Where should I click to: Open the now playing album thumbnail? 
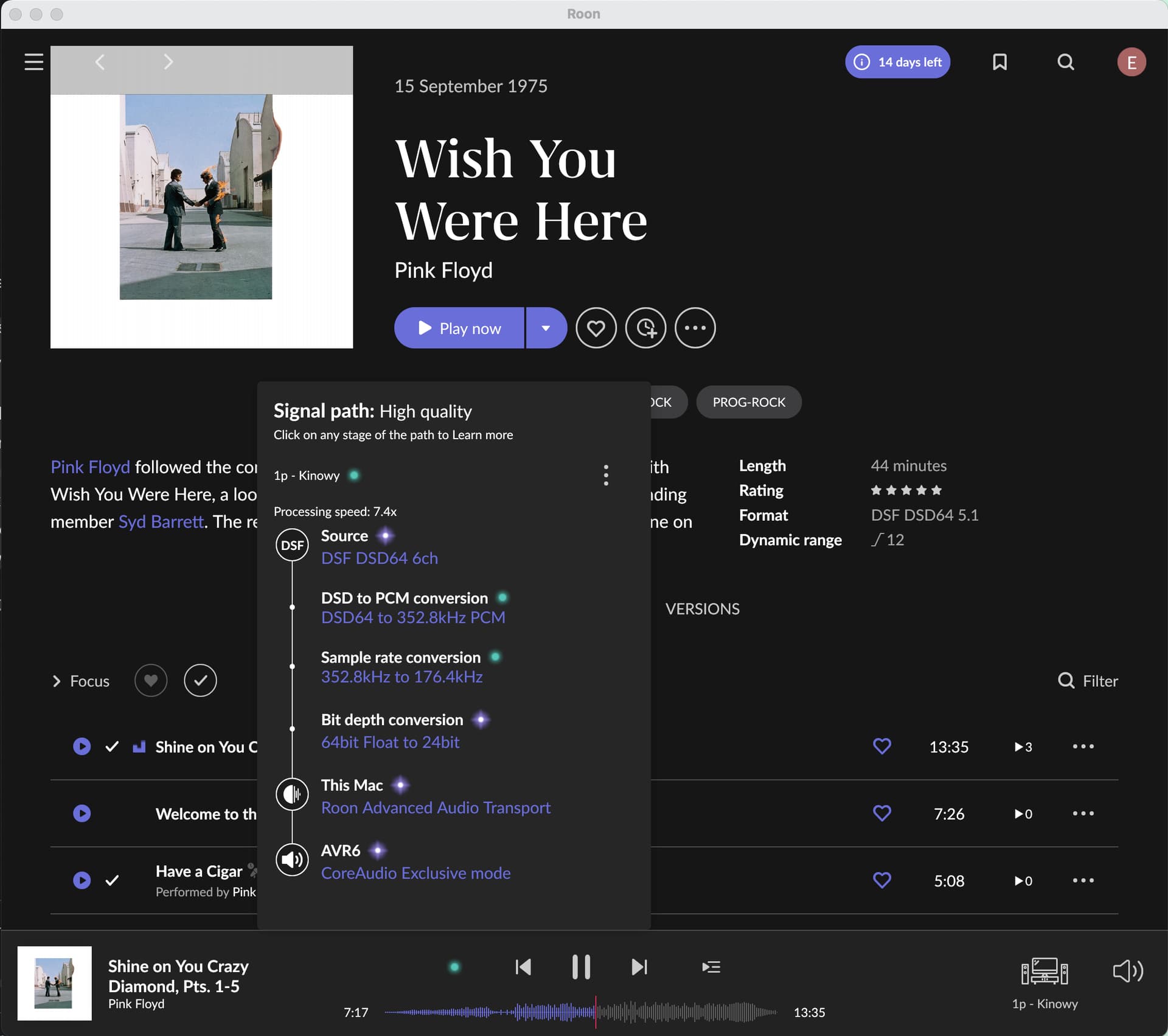tap(54, 984)
